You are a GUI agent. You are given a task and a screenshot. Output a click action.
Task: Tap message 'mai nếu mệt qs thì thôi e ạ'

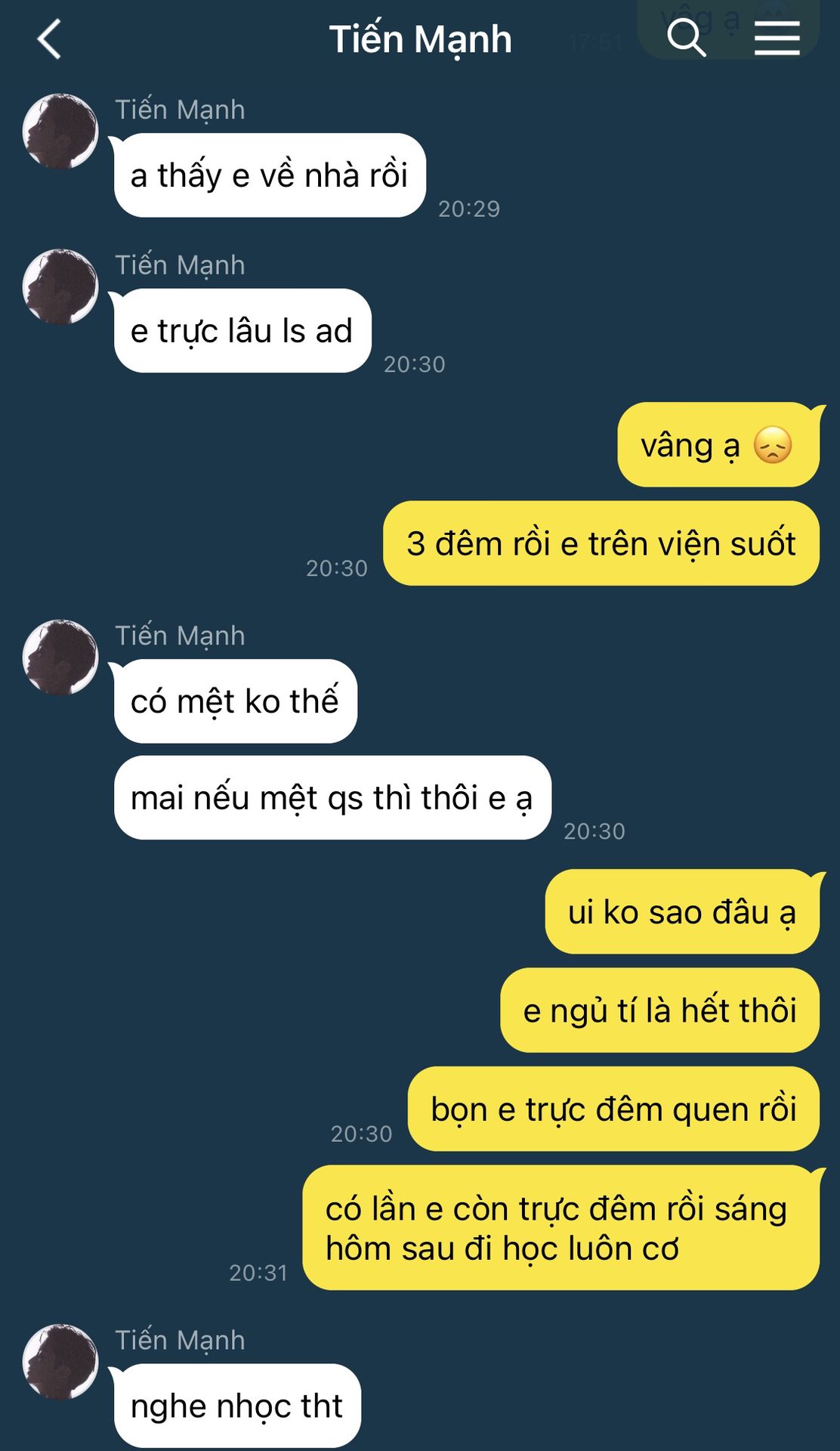pos(332,797)
